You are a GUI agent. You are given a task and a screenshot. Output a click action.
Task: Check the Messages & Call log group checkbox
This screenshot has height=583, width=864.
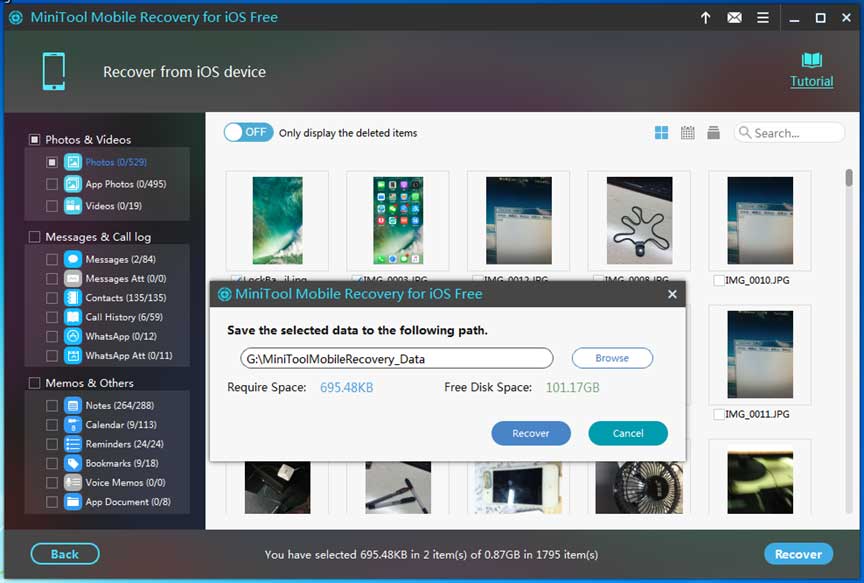click(34, 237)
